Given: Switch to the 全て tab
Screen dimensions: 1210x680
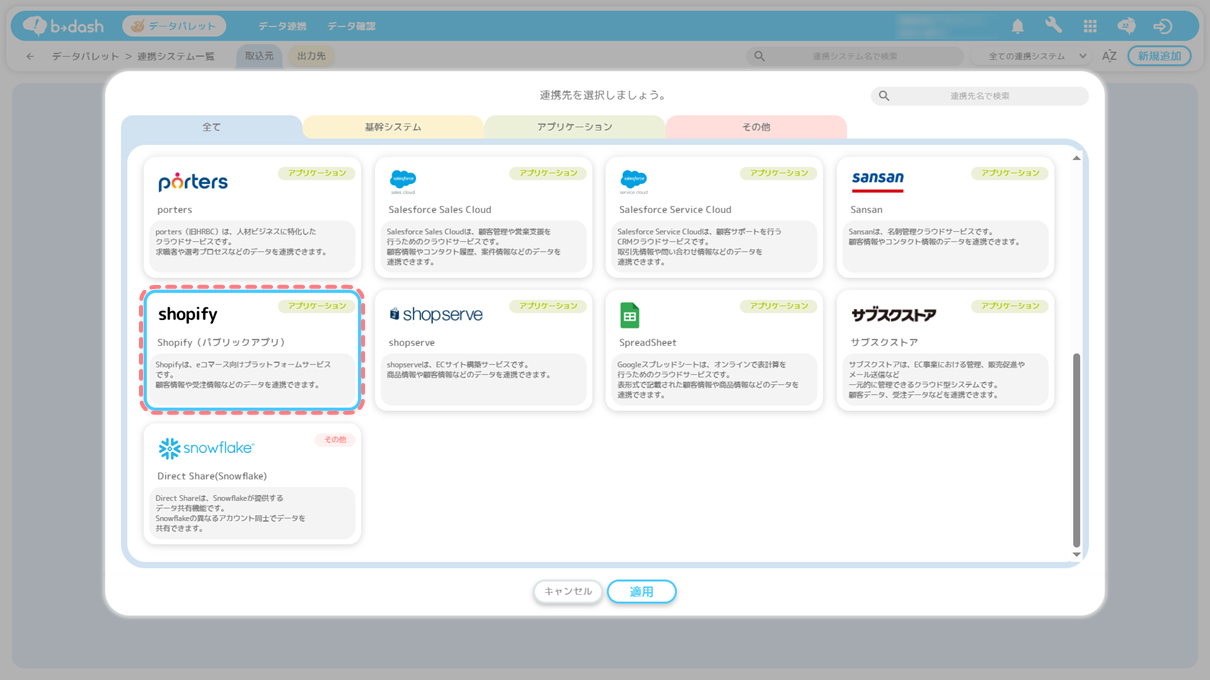Looking at the screenshot, I should click(212, 127).
